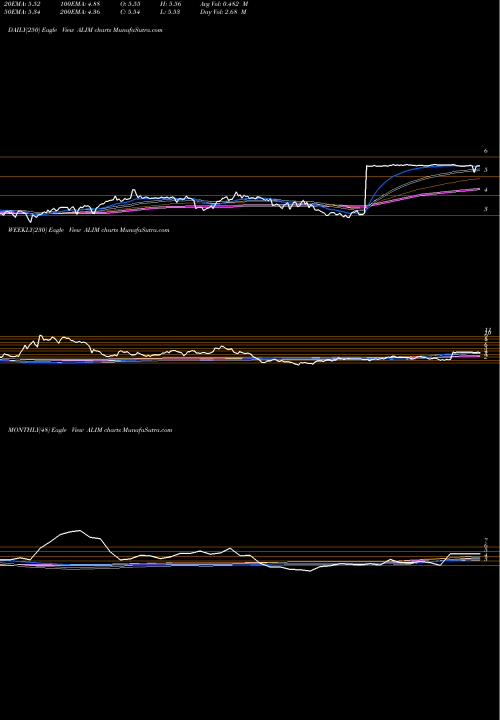The image size is (500, 720).
Task: Click the MONTHLY(48) Eagle View chart title
Action: click(90, 430)
